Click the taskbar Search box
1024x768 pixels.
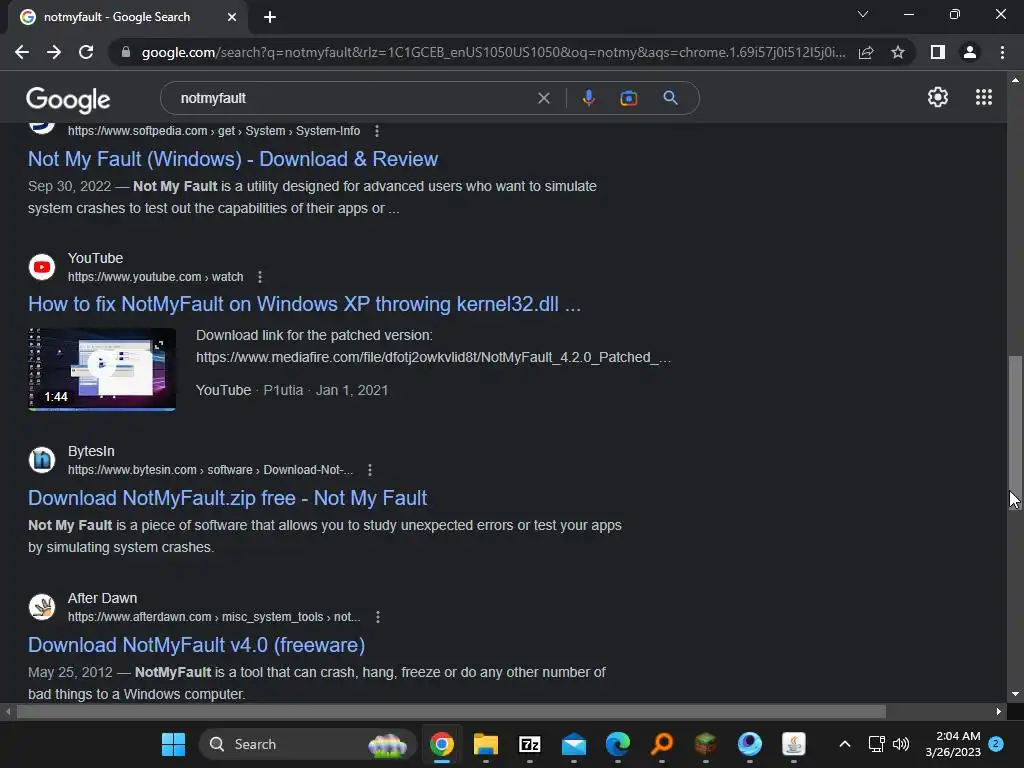point(308,744)
